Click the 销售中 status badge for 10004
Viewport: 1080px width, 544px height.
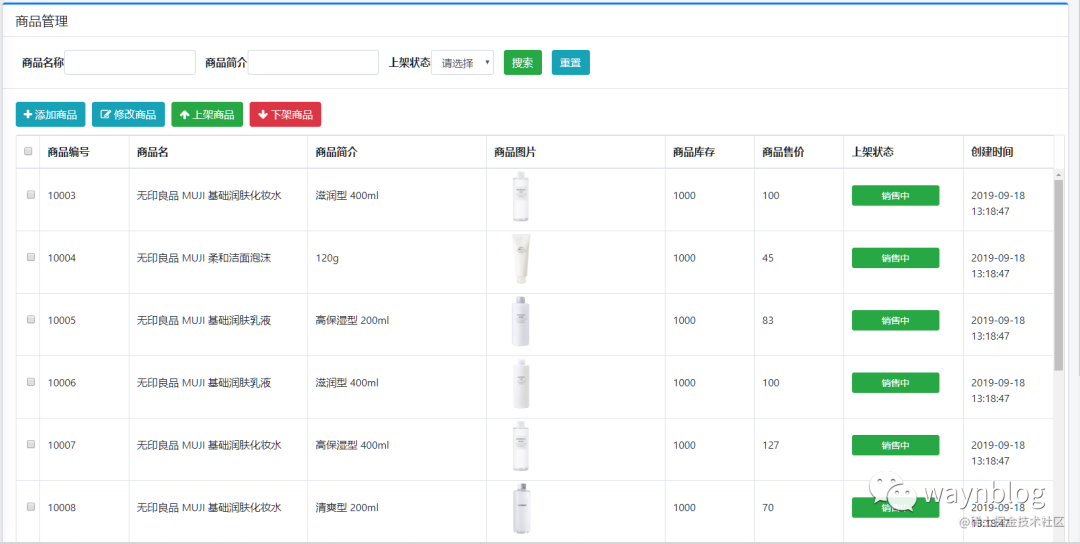pos(895,258)
